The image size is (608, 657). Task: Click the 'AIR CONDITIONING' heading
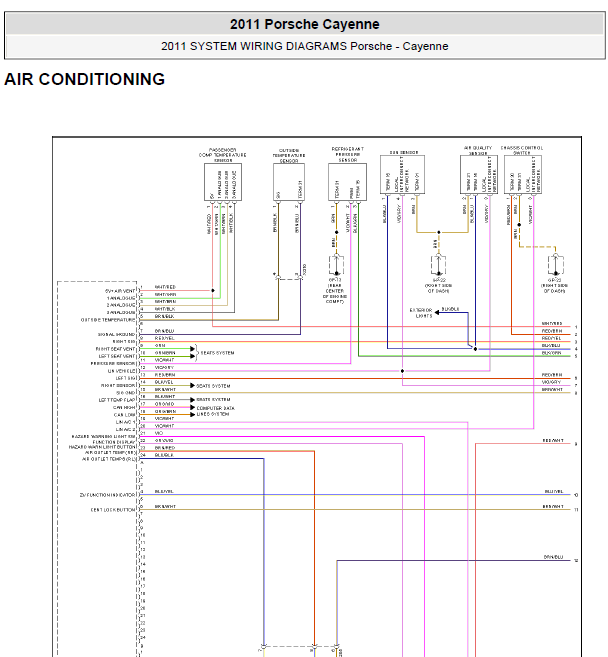pyautogui.click(x=85, y=79)
